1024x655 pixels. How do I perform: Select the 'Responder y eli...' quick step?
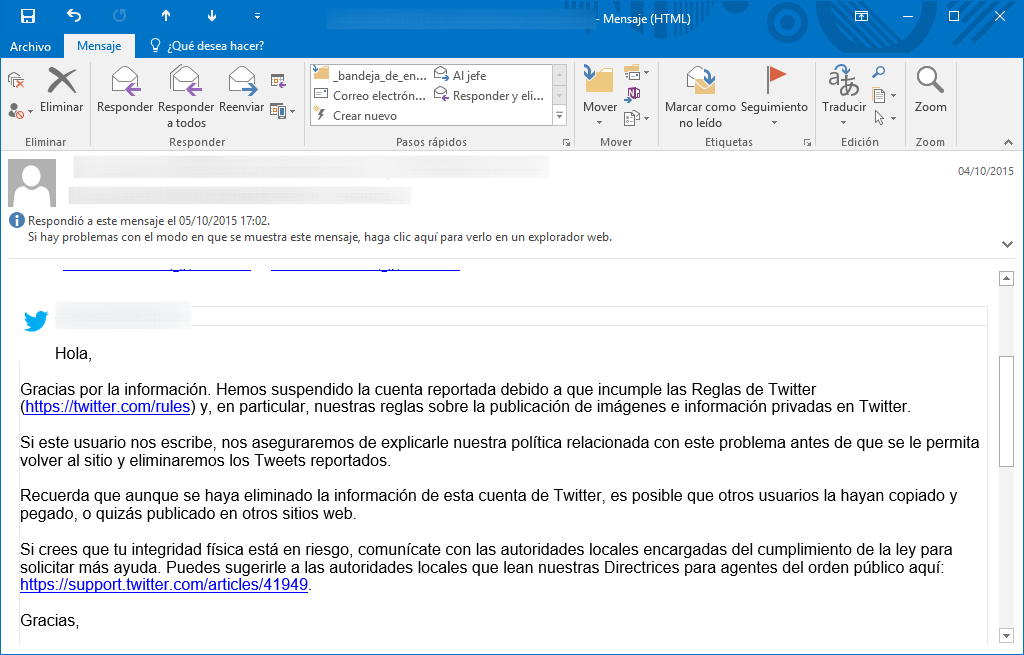[490, 95]
